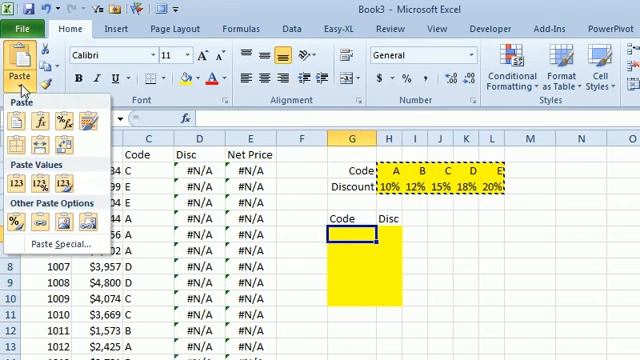Toggle Middle Align vertical alignment
The width and height of the screenshot is (640, 360).
pos(264,55)
